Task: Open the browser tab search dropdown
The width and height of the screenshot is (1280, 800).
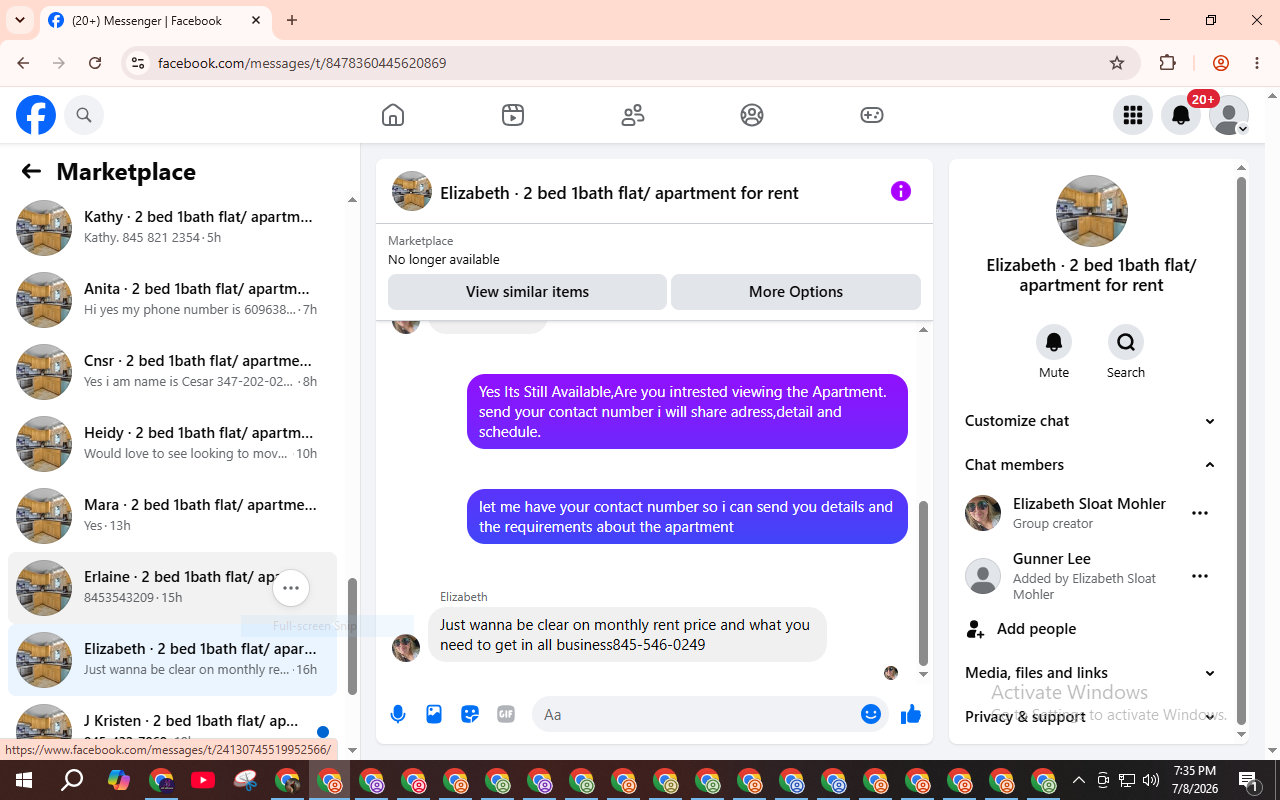Action: tap(19, 20)
